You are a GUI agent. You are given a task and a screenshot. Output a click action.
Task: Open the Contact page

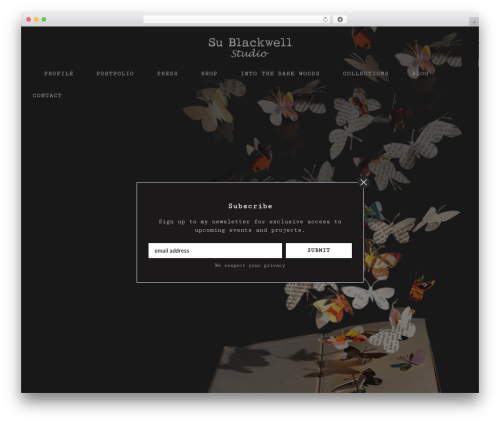pyautogui.click(x=47, y=95)
